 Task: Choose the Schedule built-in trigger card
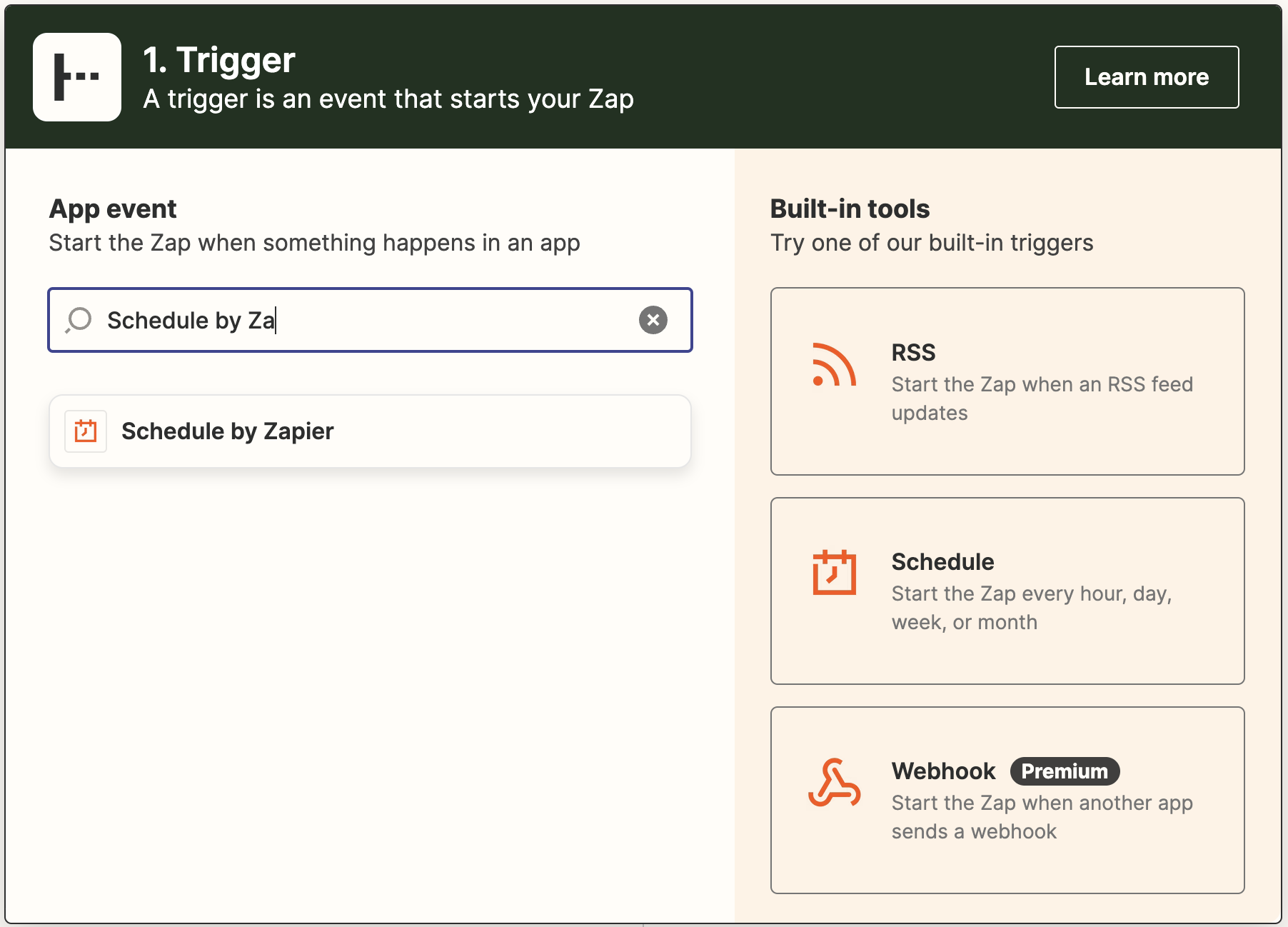coord(1007,591)
